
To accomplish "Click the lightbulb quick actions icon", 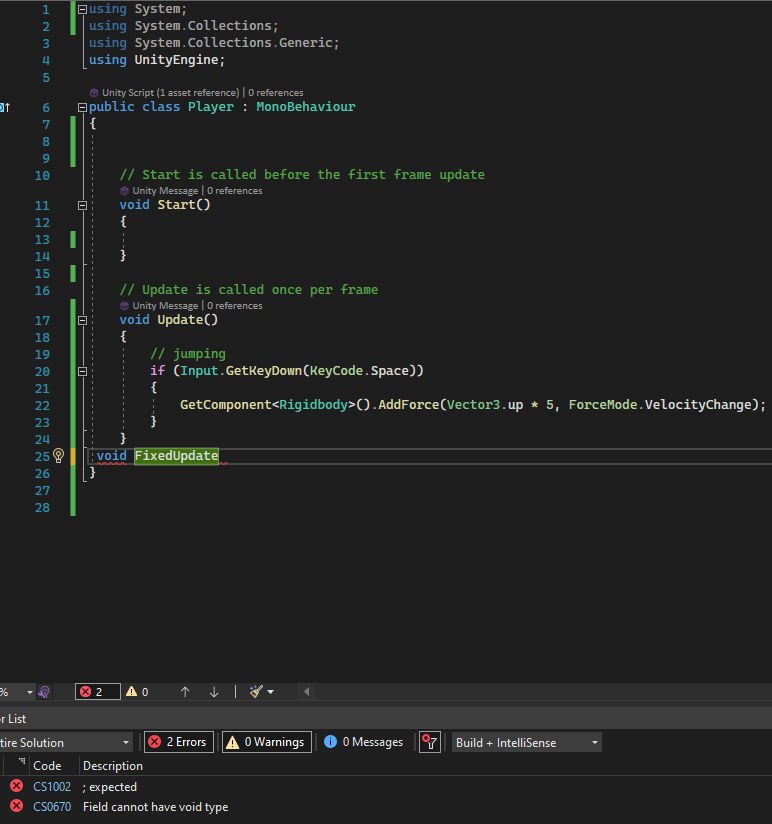I will pyautogui.click(x=58, y=456).
